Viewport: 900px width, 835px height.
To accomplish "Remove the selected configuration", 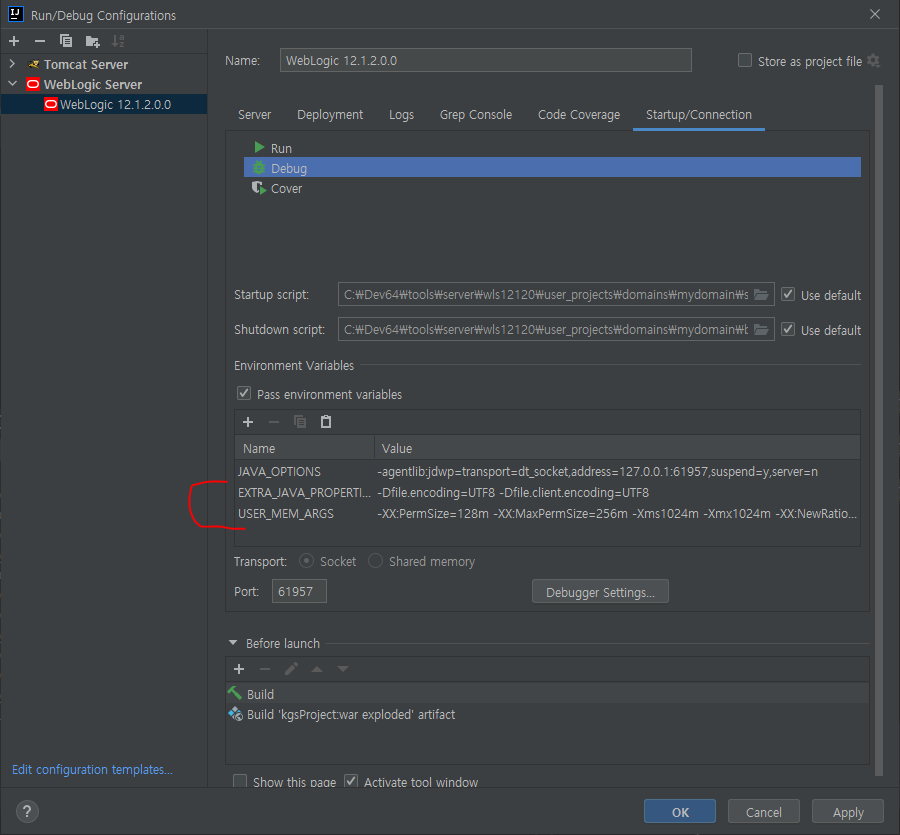I will pos(40,41).
